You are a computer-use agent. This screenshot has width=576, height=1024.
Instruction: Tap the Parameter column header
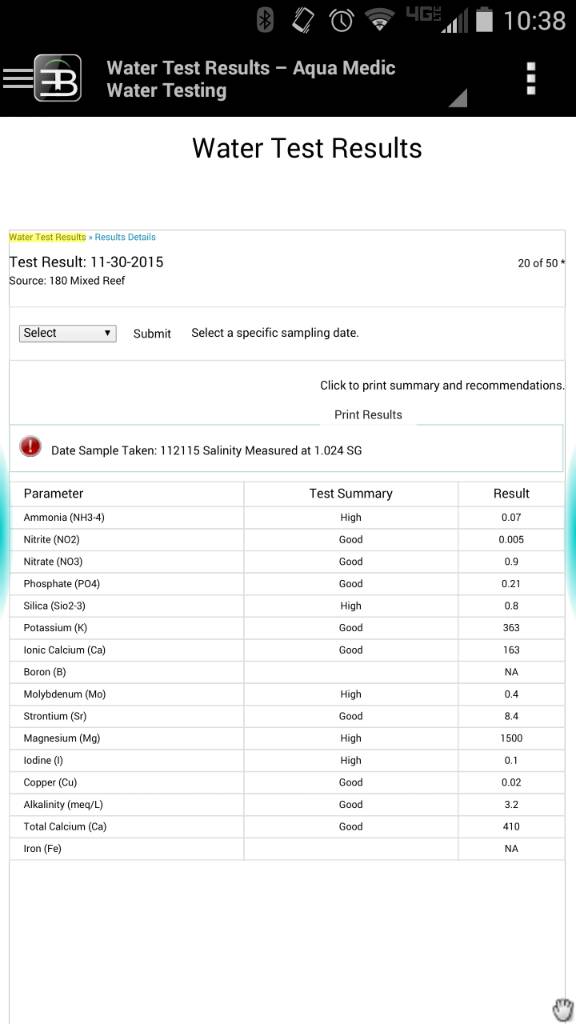pyautogui.click(x=54, y=494)
